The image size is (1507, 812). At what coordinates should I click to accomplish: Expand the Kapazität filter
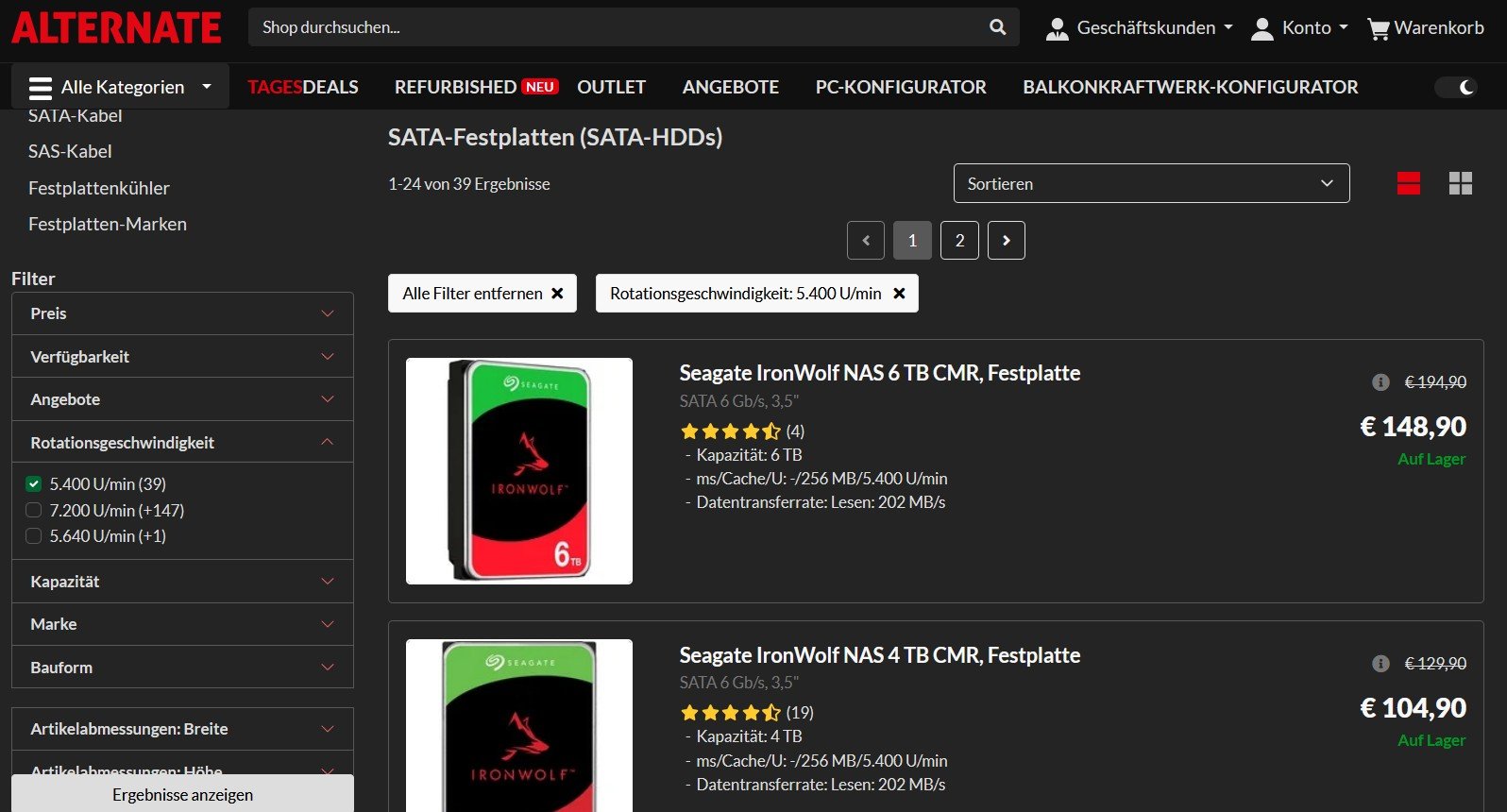tap(182, 582)
